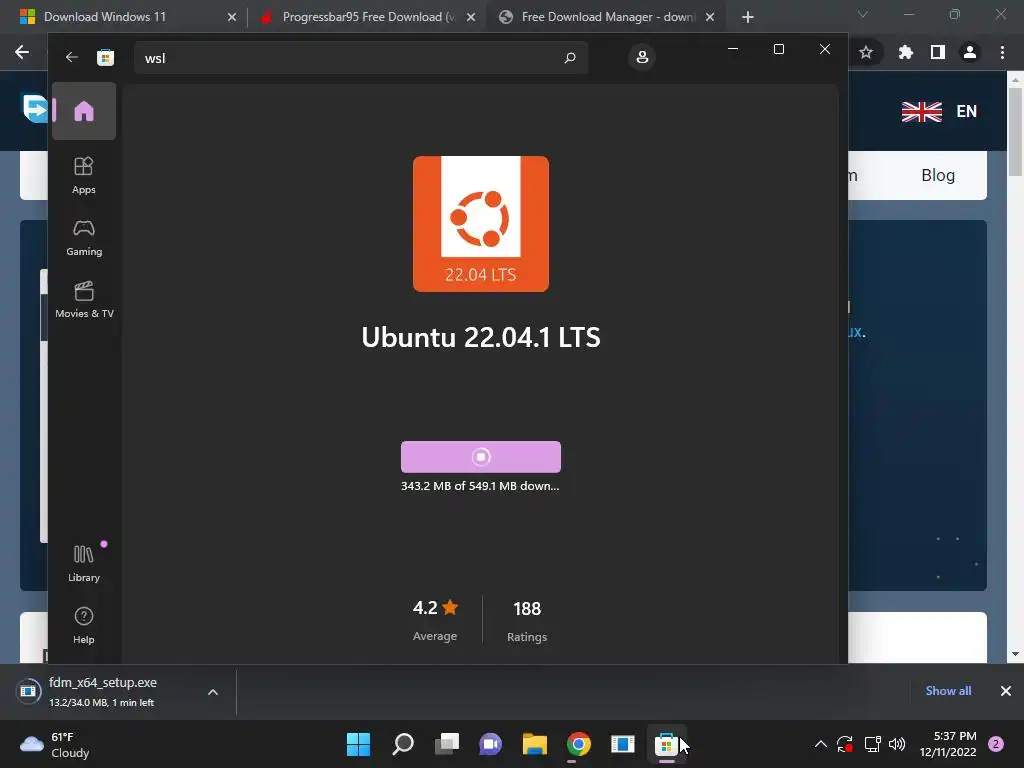Open Chrome three-dot menu

pos(1002,52)
